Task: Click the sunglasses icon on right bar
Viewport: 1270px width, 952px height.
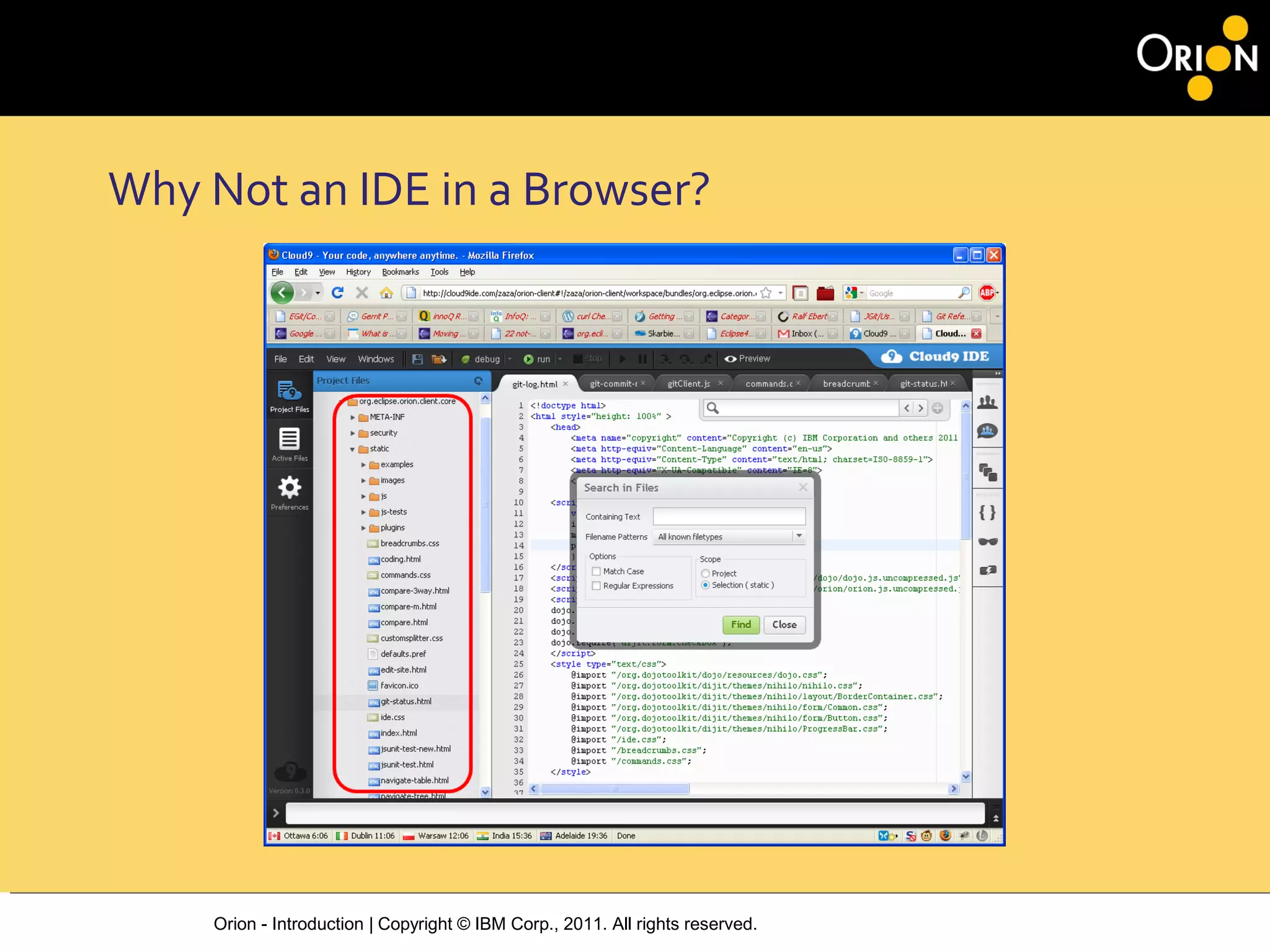Action: [987, 541]
